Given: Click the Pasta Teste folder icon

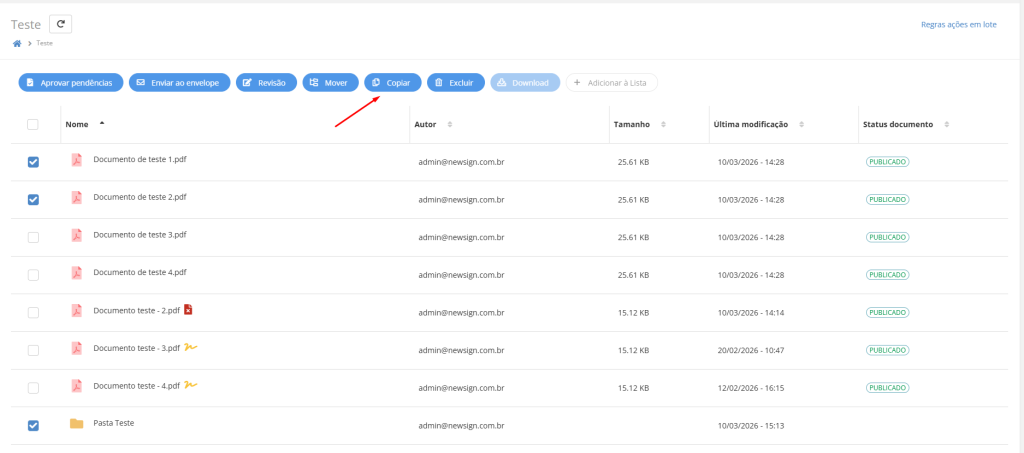Looking at the screenshot, I should [76, 424].
